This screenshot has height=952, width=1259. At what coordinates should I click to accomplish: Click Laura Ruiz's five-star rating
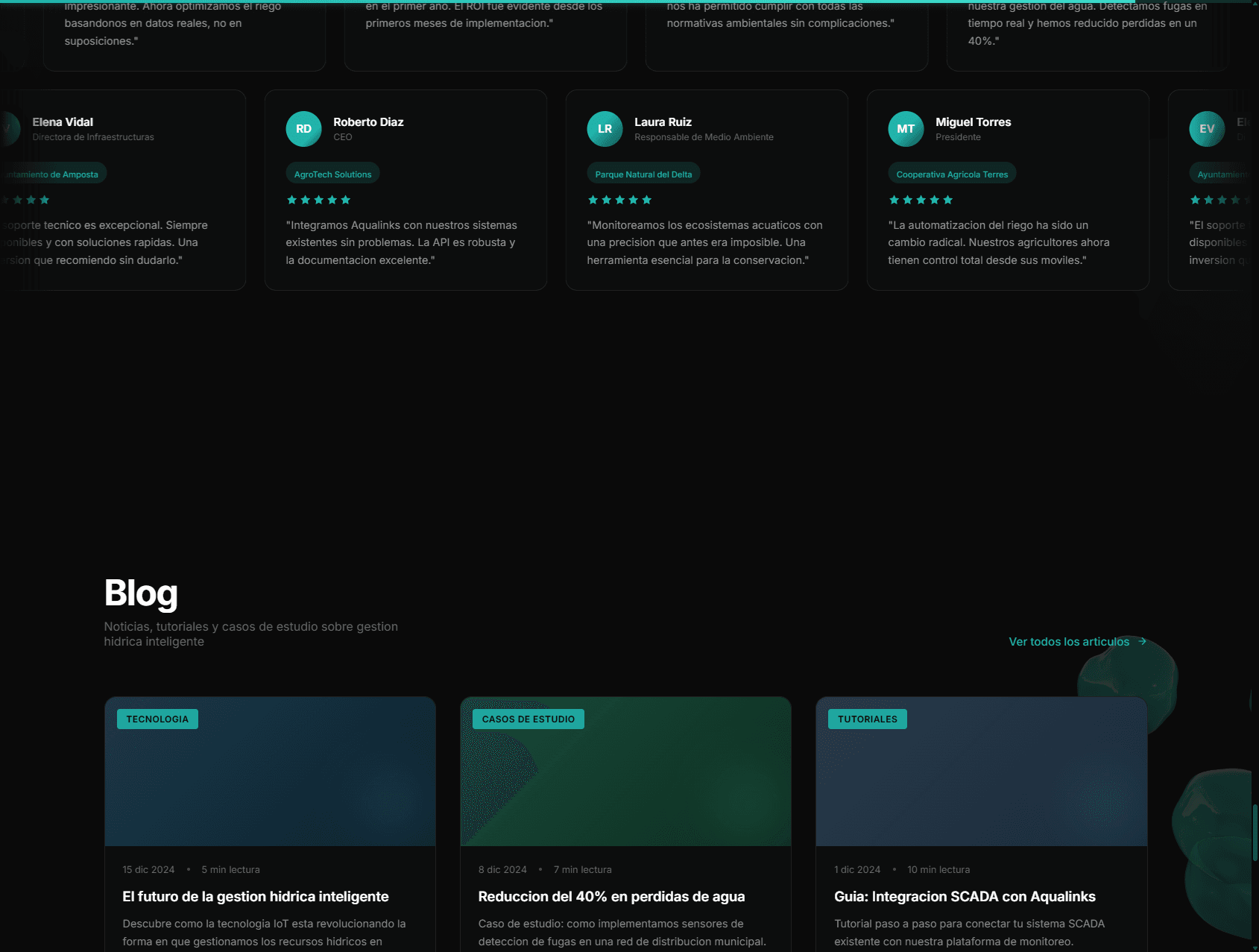tap(619, 200)
